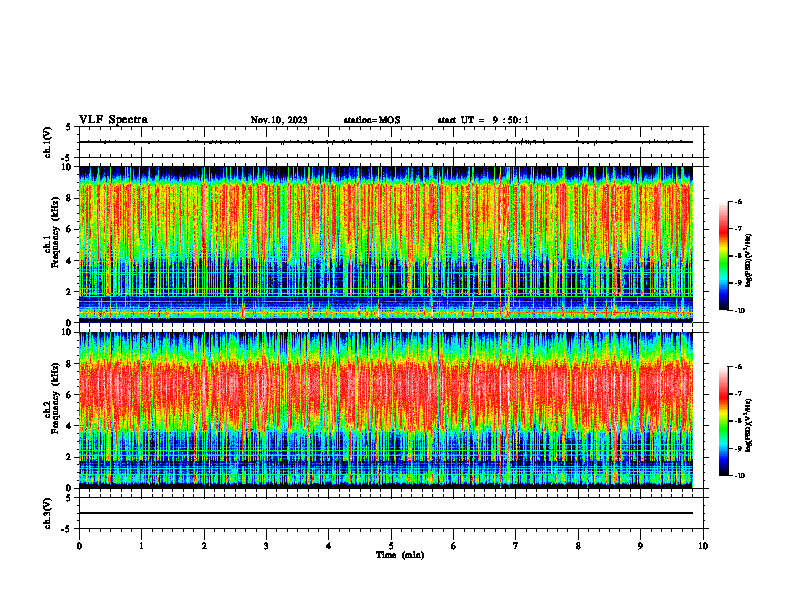Image resolution: width=792 pixels, height=612 pixels.
Task: Click the ch.2 spectrogram panel
Action: 386,410
